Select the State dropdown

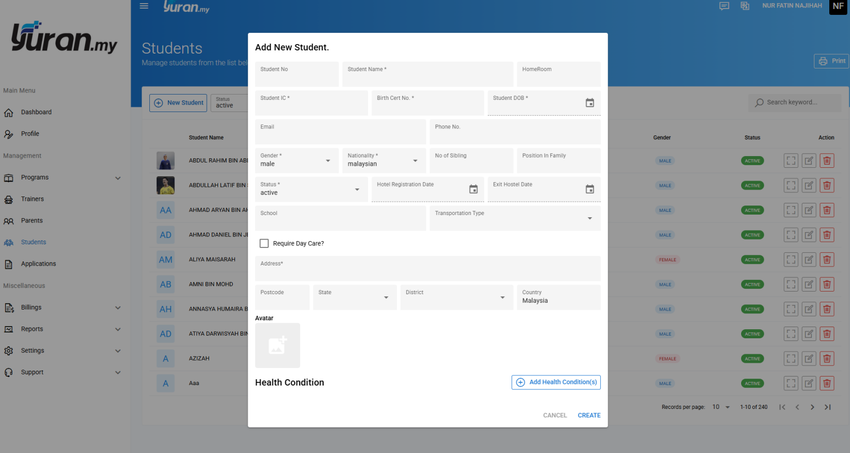click(x=355, y=297)
